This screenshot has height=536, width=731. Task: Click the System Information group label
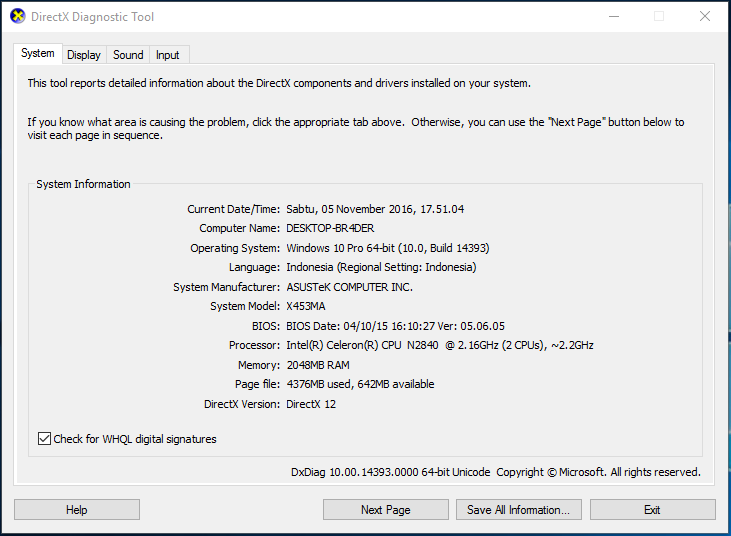pos(83,184)
